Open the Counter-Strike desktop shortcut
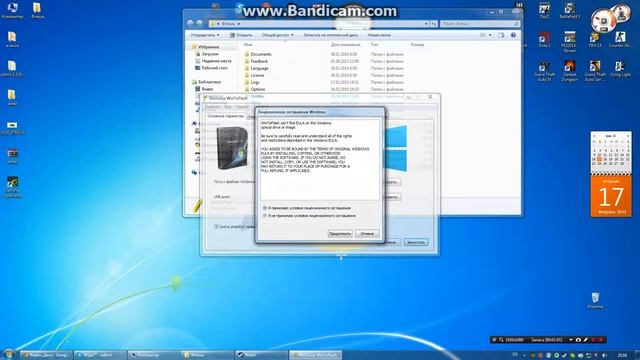The height and width of the screenshot is (360, 640). (x=620, y=40)
